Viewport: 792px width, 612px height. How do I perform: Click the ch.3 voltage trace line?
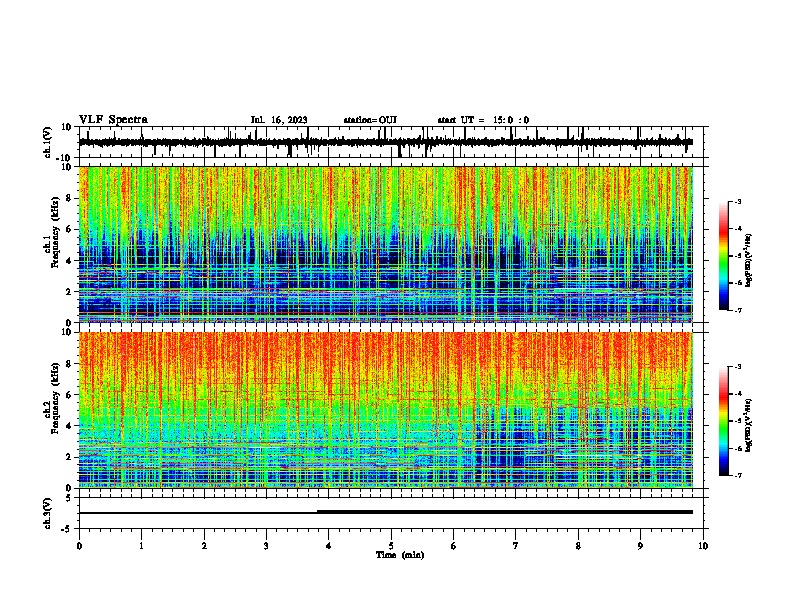386,512
